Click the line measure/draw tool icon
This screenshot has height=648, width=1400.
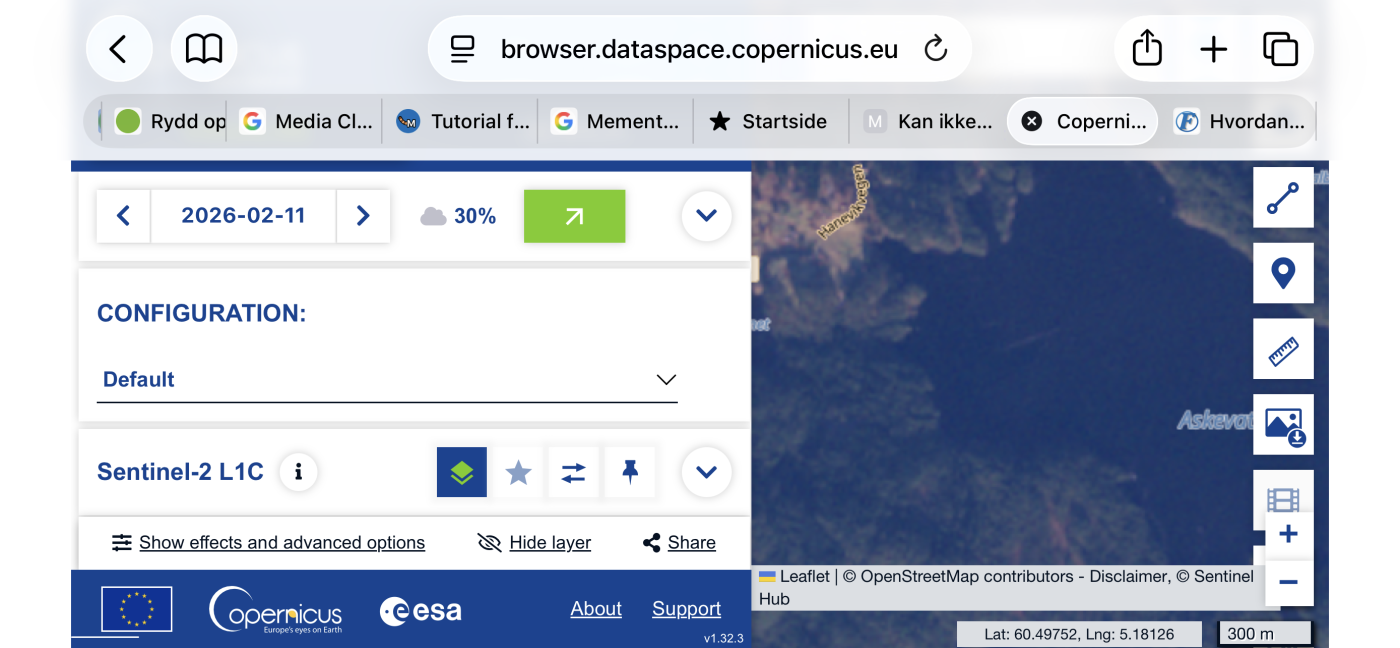(x=1283, y=198)
